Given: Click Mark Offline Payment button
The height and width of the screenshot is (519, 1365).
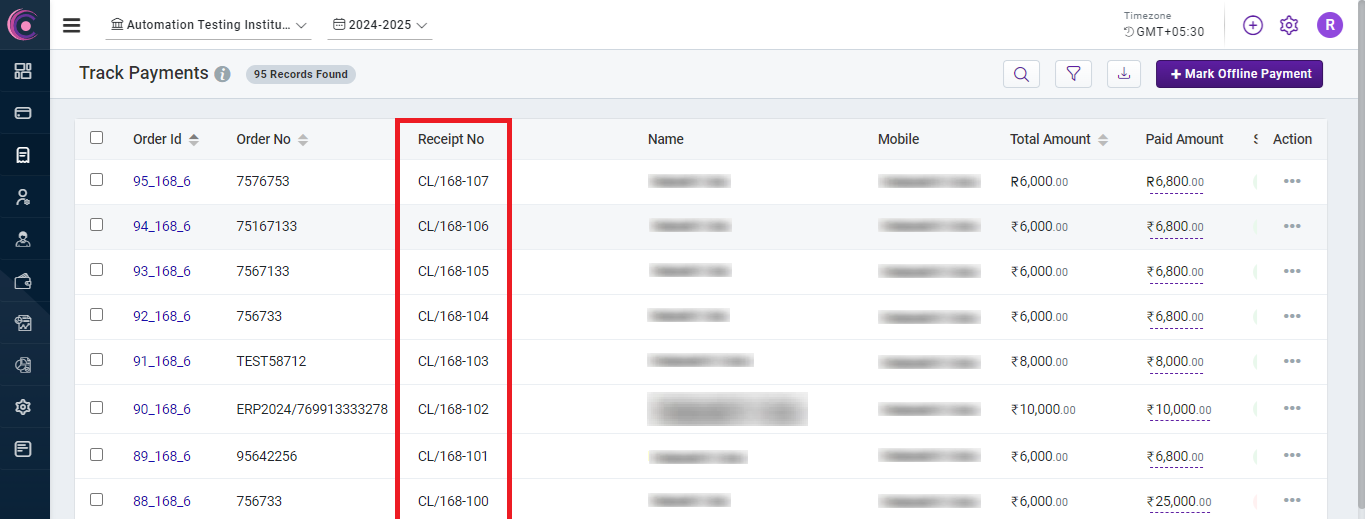Looking at the screenshot, I should (x=1239, y=74).
